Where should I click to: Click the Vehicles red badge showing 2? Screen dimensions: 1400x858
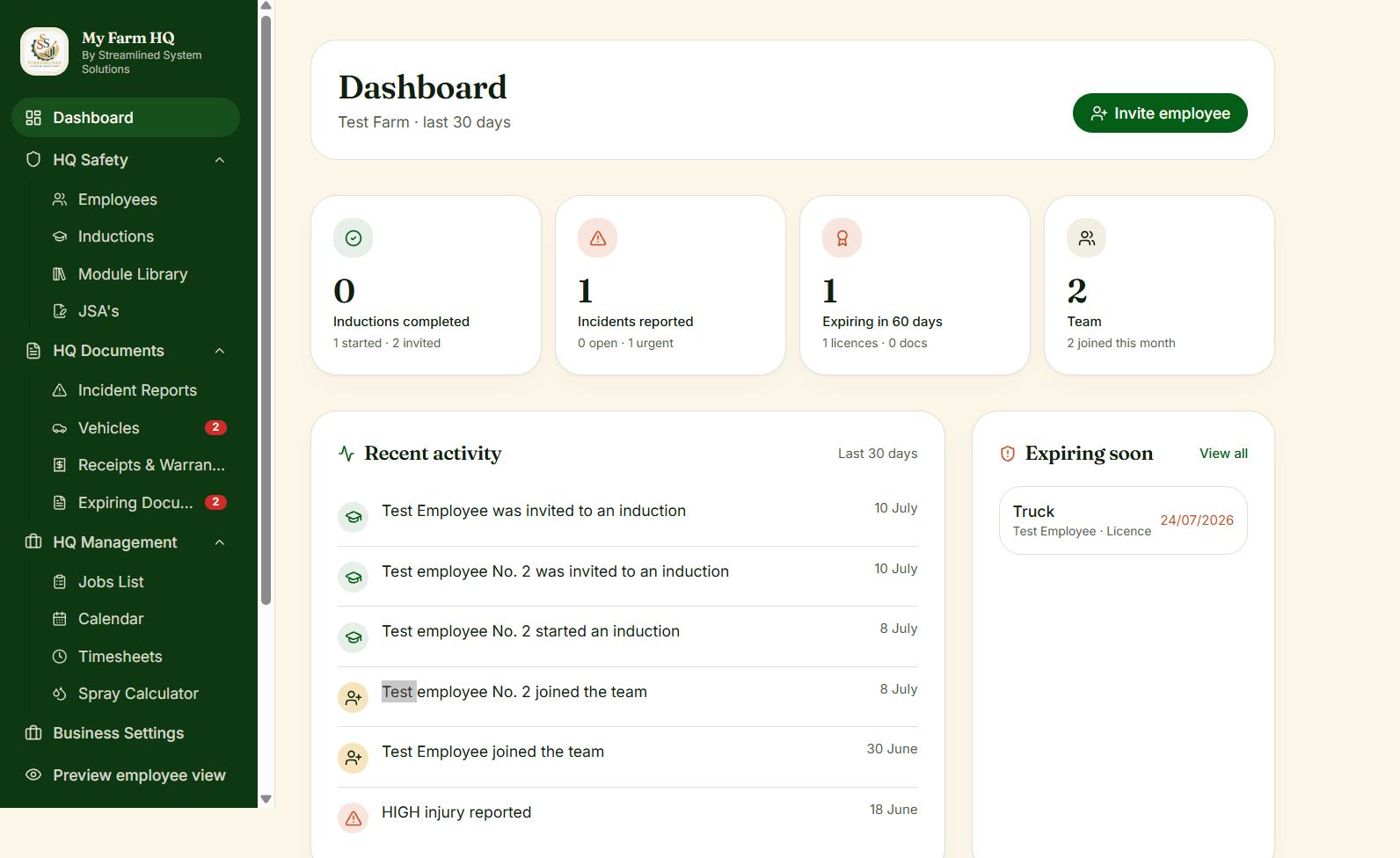[215, 428]
